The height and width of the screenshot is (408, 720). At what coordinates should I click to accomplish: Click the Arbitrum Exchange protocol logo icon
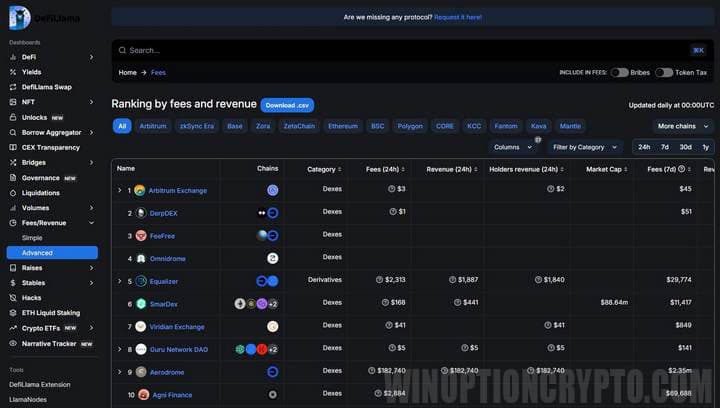[140, 189]
